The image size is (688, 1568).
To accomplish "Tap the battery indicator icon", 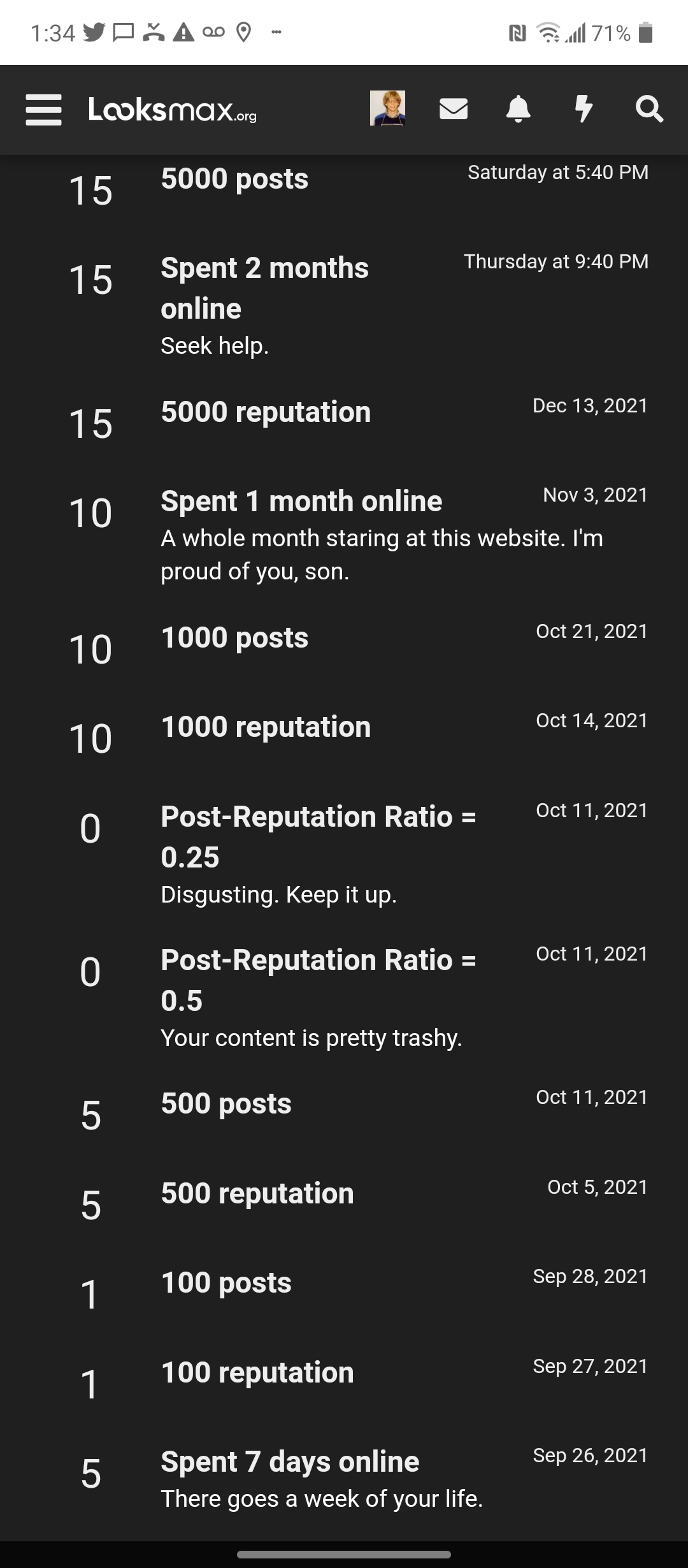I will pyautogui.click(x=645, y=33).
